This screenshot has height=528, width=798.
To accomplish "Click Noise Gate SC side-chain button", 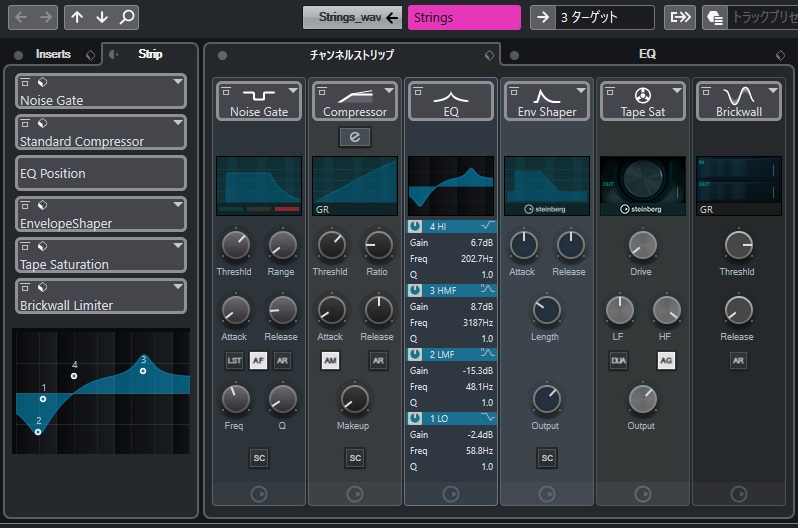I will point(259,458).
